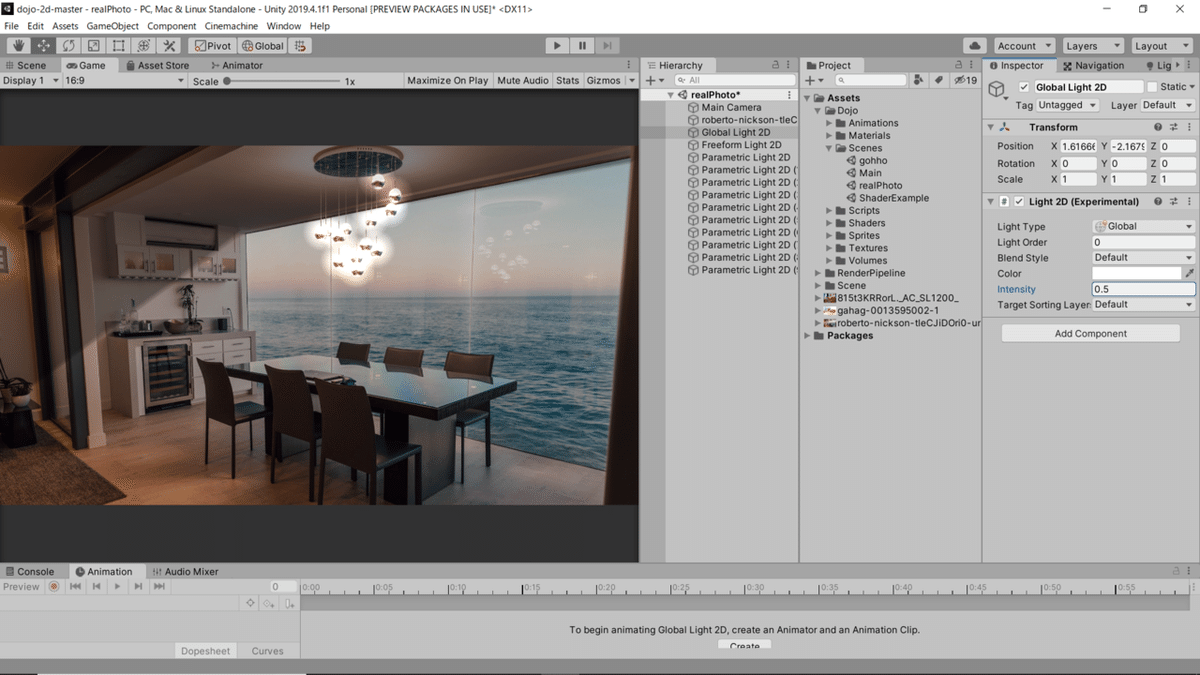Switch to the Scene tab
1200x675 pixels.
tap(25, 65)
